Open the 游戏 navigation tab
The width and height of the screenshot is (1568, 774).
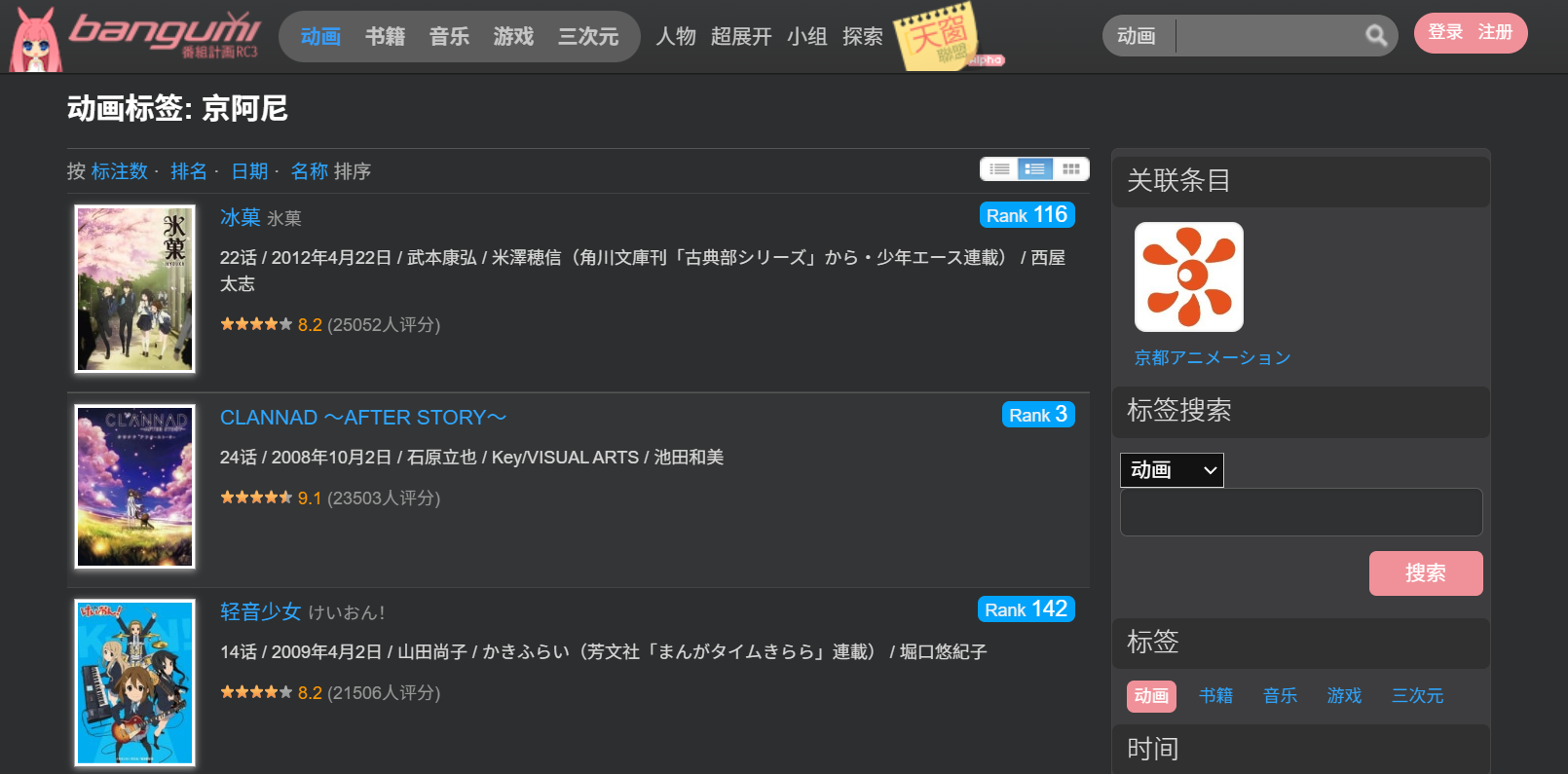click(x=513, y=37)
